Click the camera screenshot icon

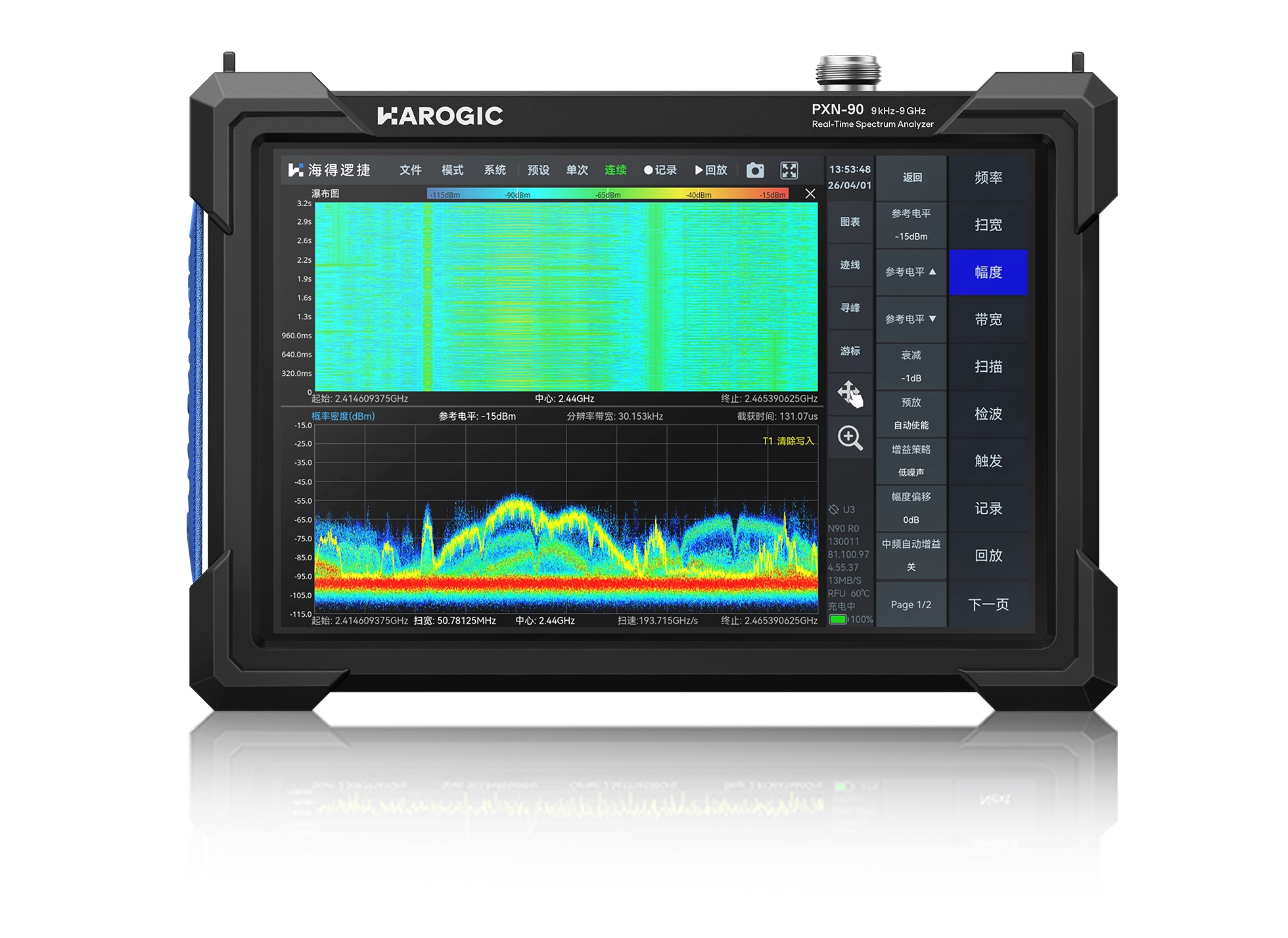coord(755,171)
